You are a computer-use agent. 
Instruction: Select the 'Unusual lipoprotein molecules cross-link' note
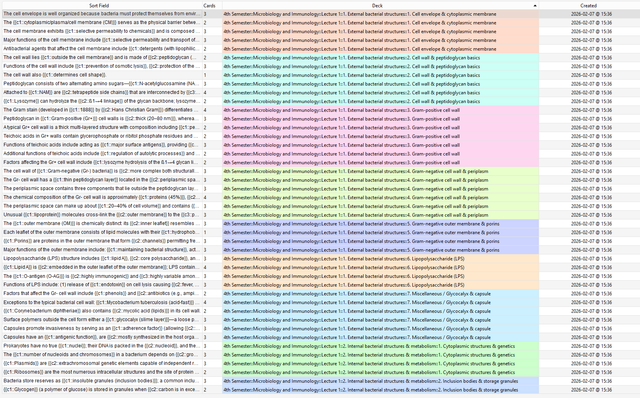pyautogui.click(x=320, y=215)
